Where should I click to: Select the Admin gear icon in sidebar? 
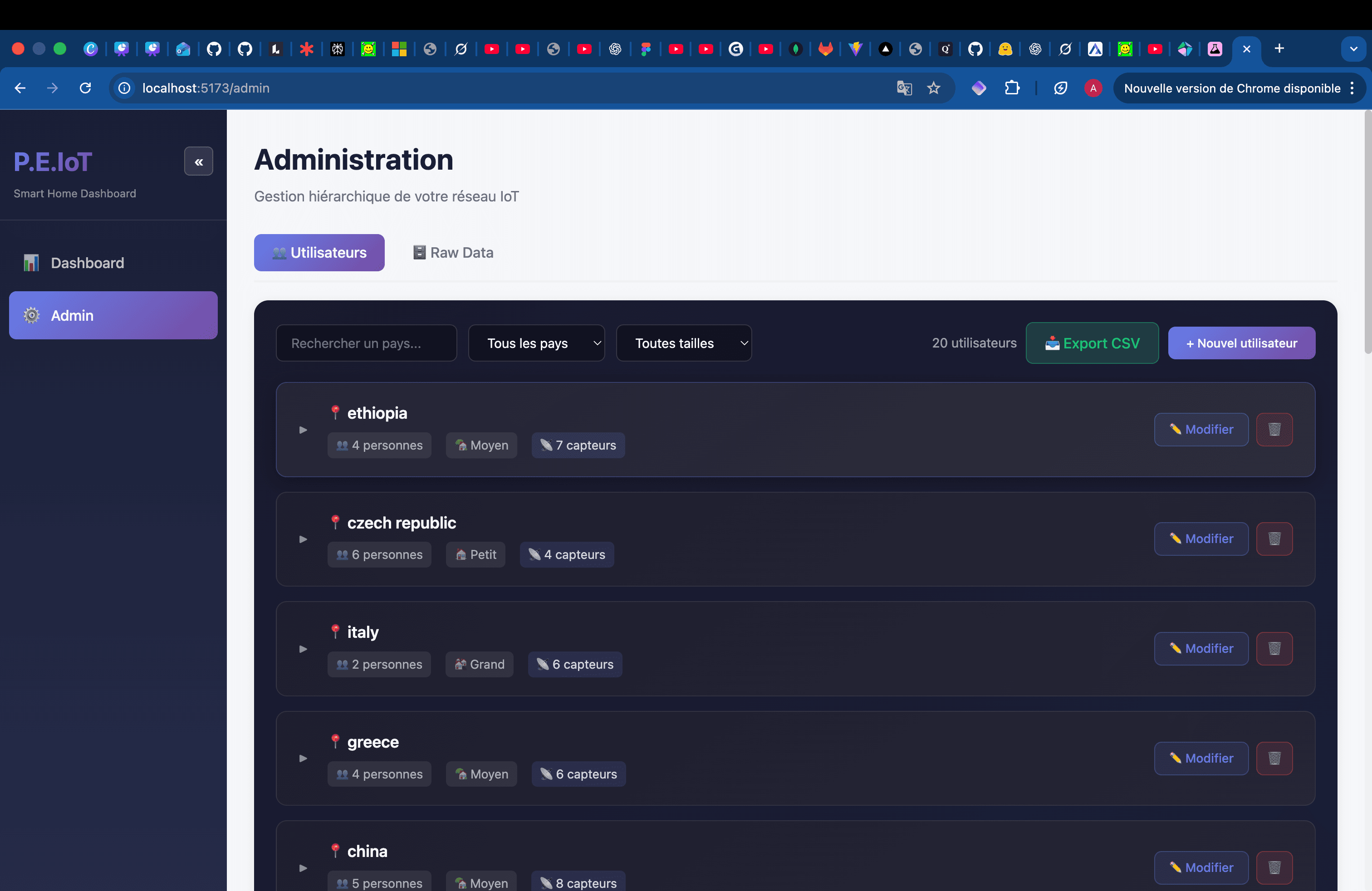pyautogui.click(x=31, y=315)
